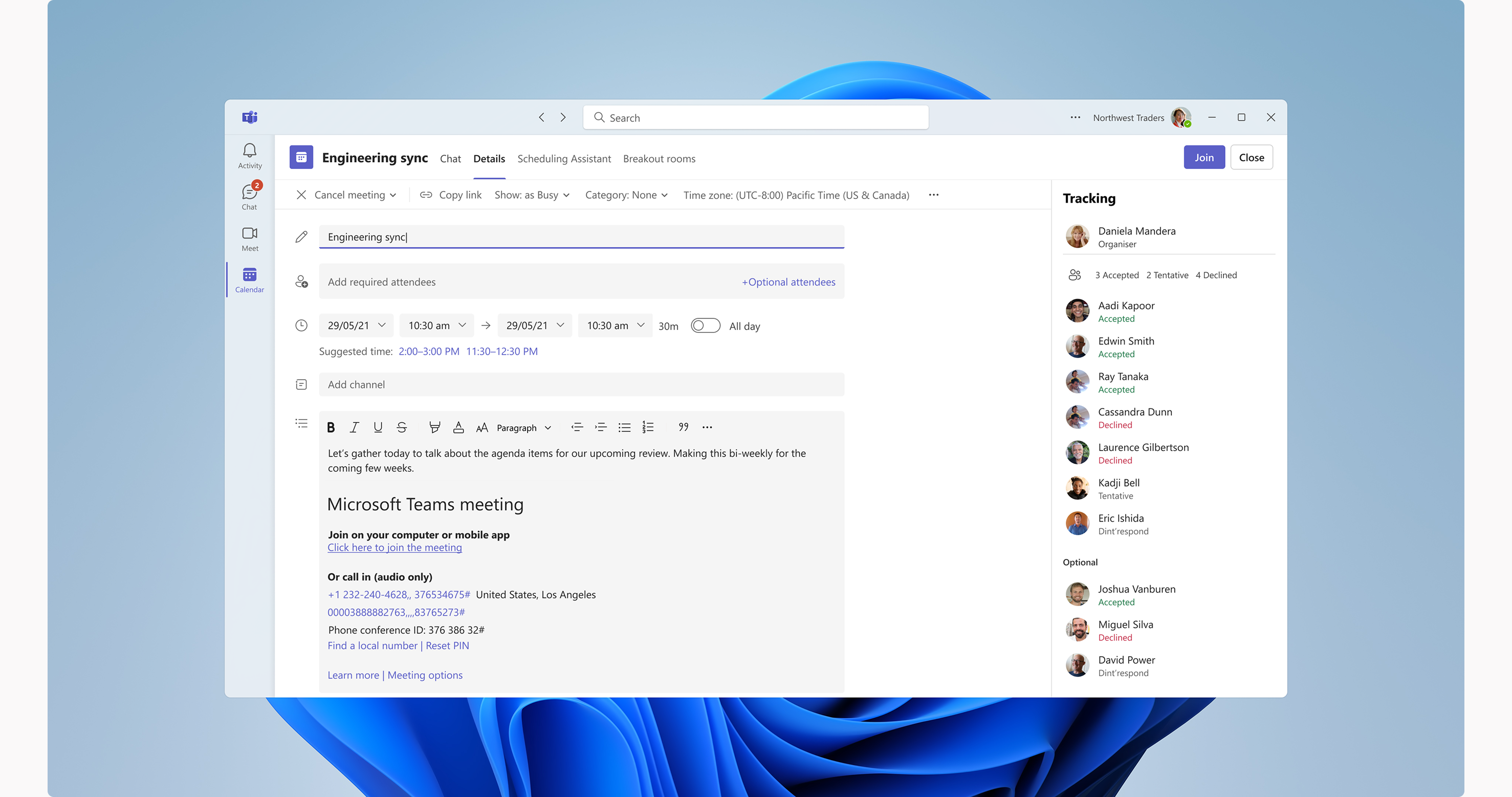Click Eric Ishida's avatar

point(1077,524)
